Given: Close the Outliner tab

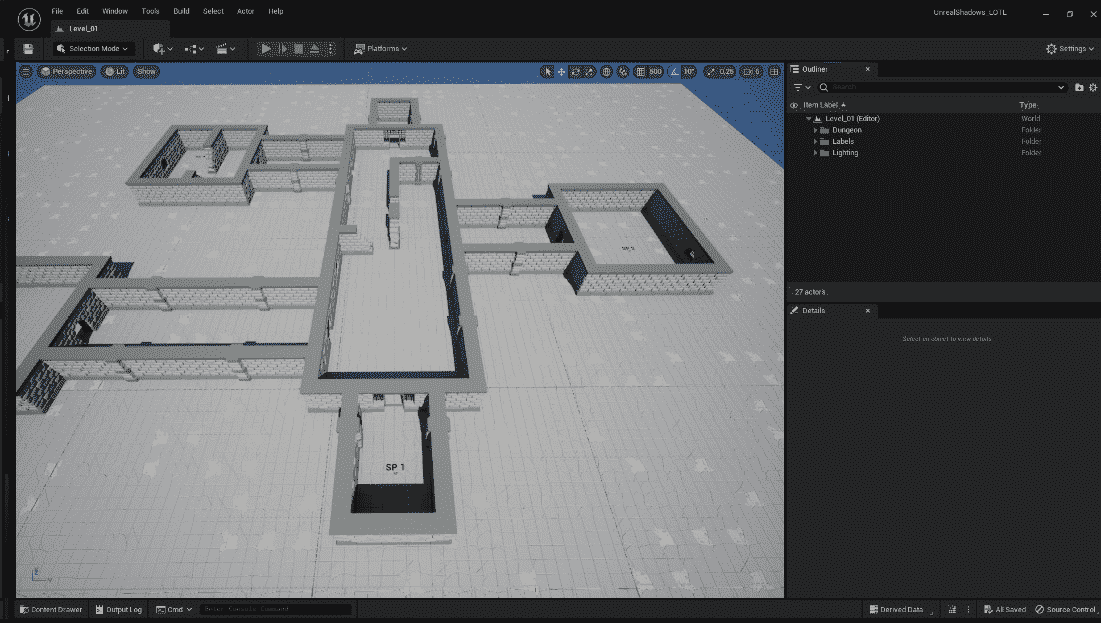Looking at the screenshot, I should [868, 69].
